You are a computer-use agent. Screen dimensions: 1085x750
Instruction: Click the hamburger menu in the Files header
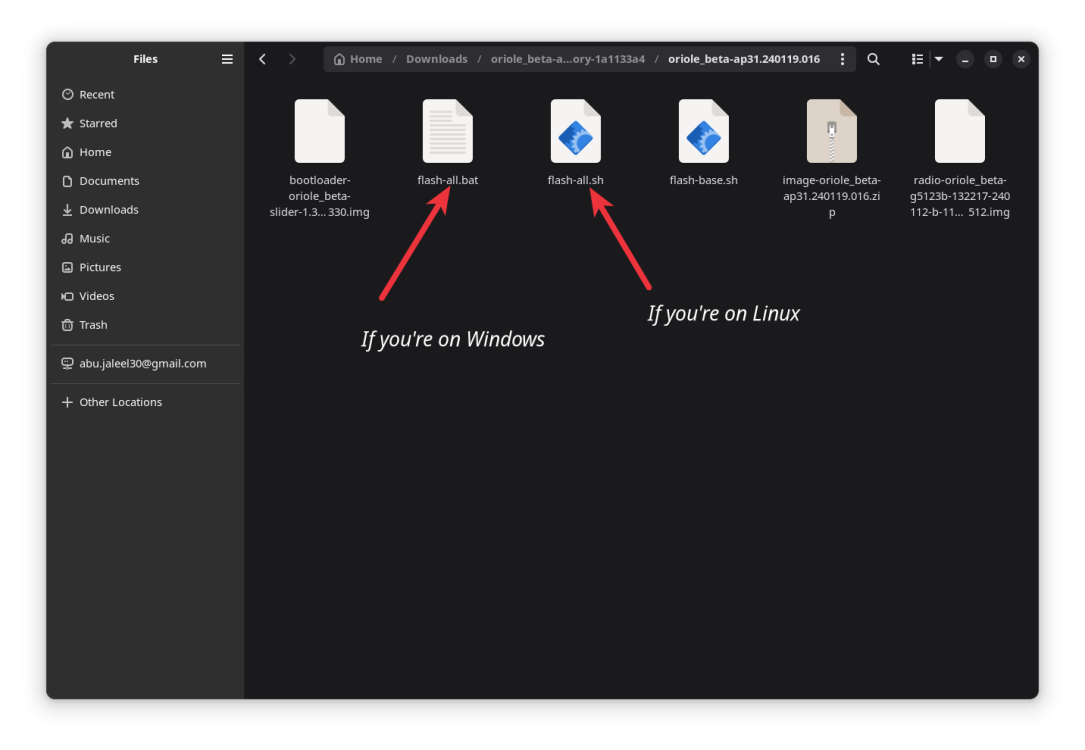point(227,58)
